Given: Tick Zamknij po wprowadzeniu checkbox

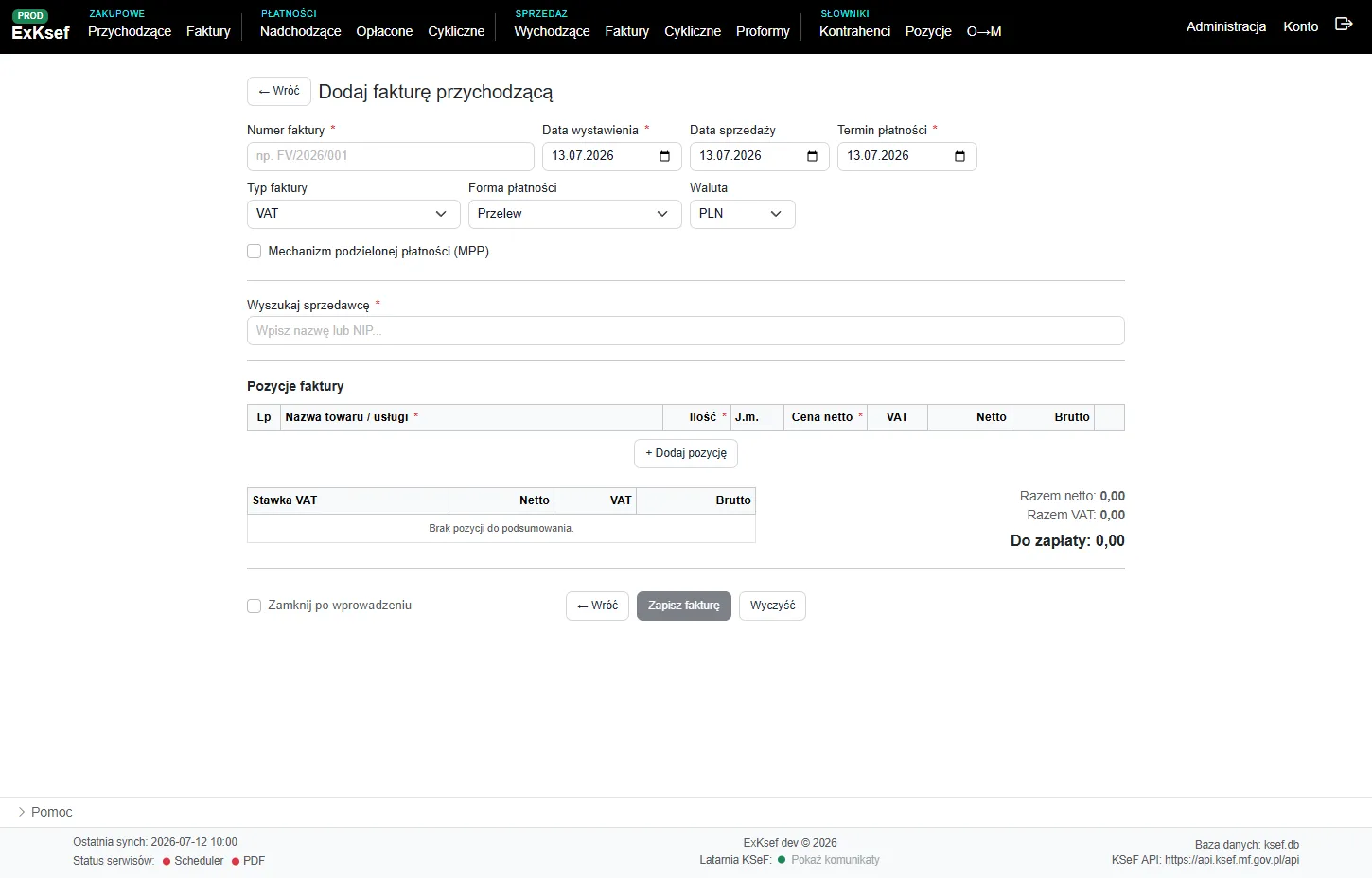Looking at the screenshot, I should pyautogui.click(x=254, y=606).
